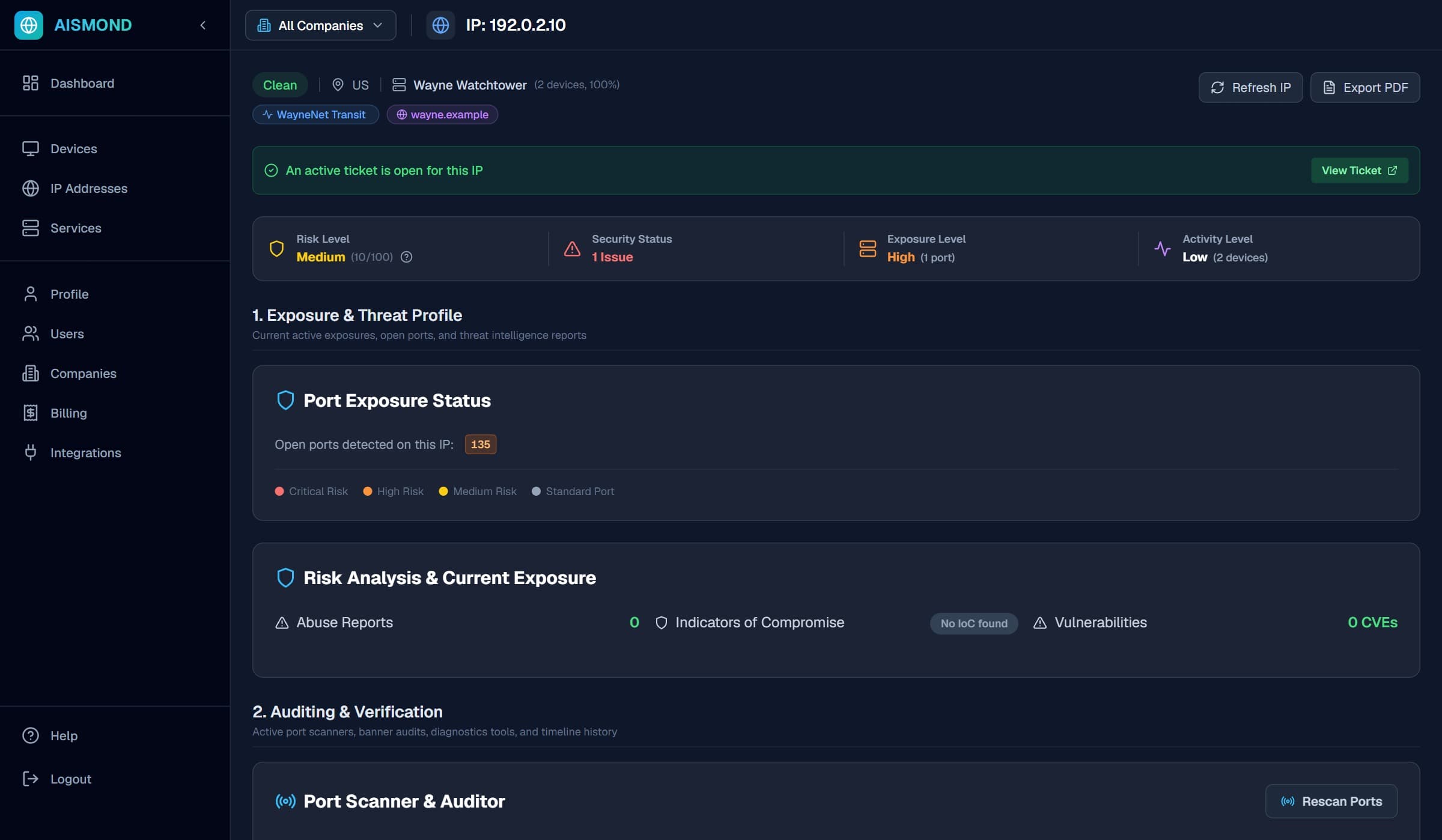Click the 'Medium' risk level value
The image size is (1442, 840).
click(x=321, y=257)
